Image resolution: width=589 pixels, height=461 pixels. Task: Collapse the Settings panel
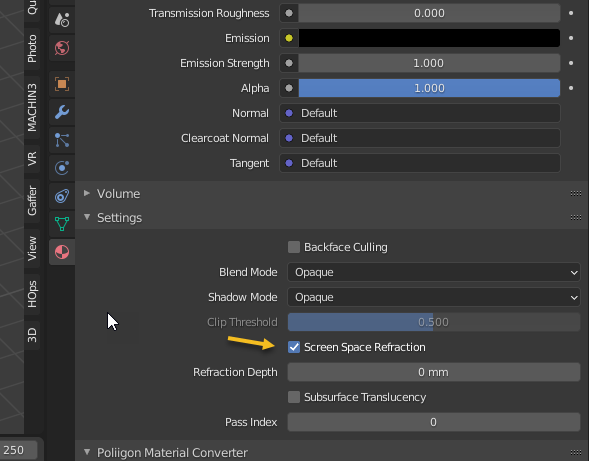[87, 217]
